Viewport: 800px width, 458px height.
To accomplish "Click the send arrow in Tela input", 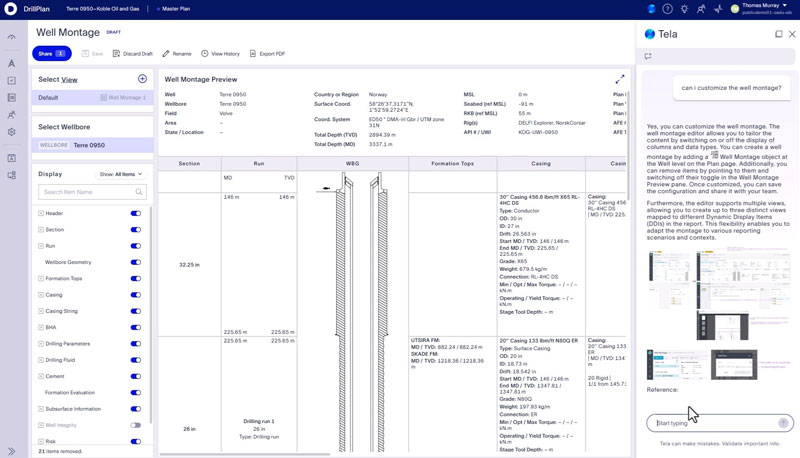I will (783, 423).
